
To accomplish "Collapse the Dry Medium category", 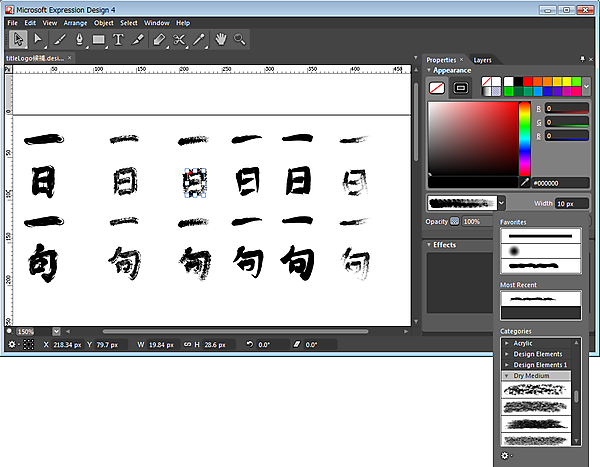I will tap(507, 375).
